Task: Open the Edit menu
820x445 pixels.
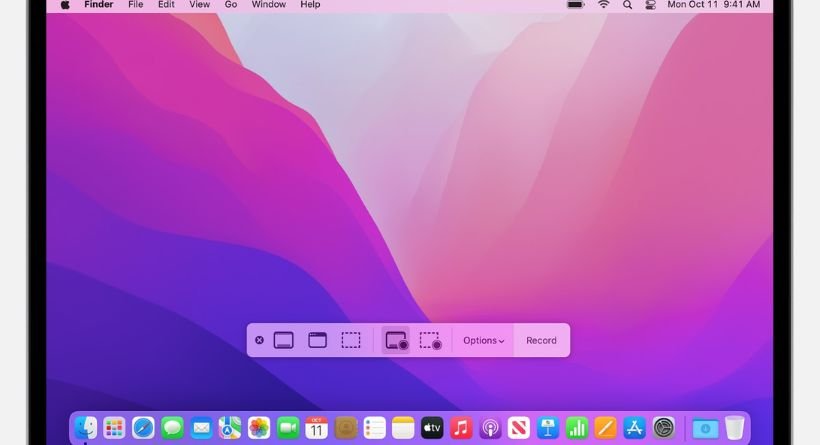Action: tap(166, 5)
